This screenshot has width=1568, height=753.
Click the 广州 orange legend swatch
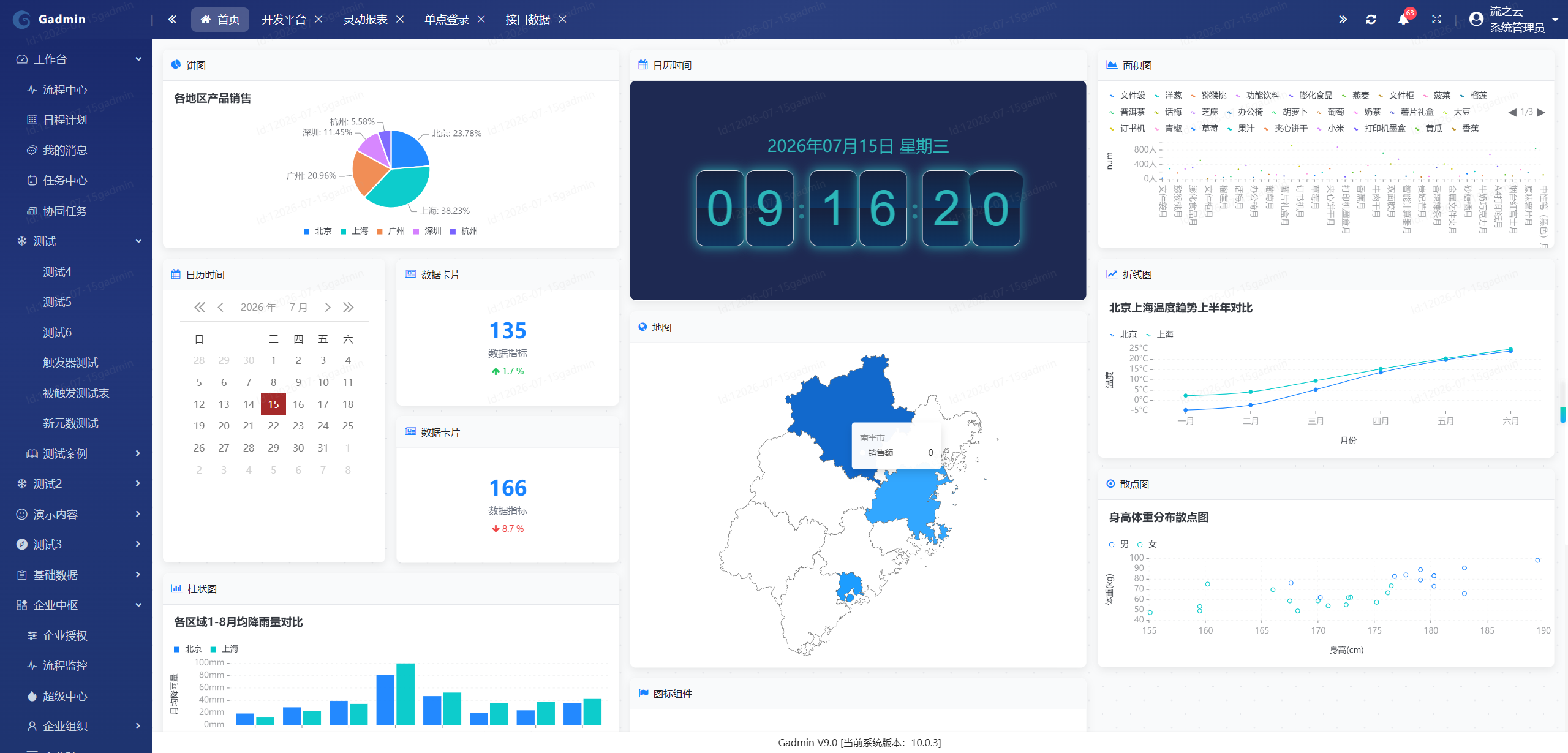point(380,232)
